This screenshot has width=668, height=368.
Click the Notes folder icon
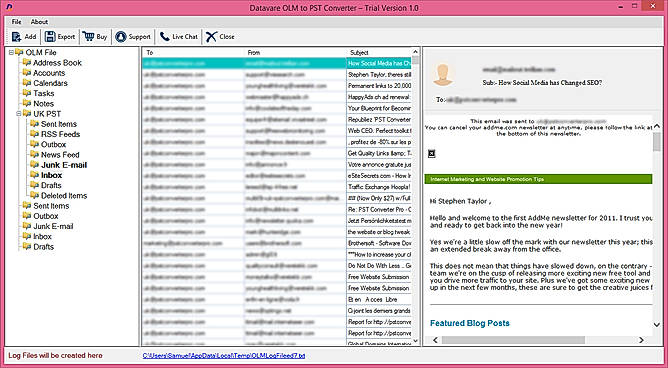click(27, 104)
